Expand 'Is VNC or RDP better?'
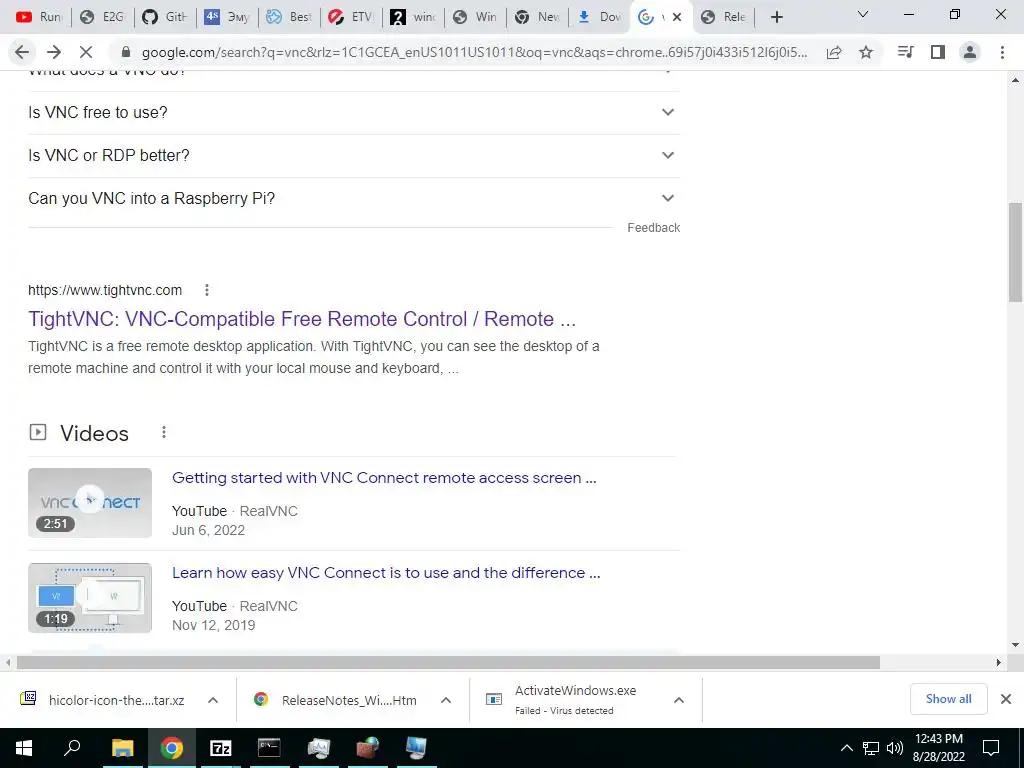This screenshot has width=1024, height=768. pos(353,155)
